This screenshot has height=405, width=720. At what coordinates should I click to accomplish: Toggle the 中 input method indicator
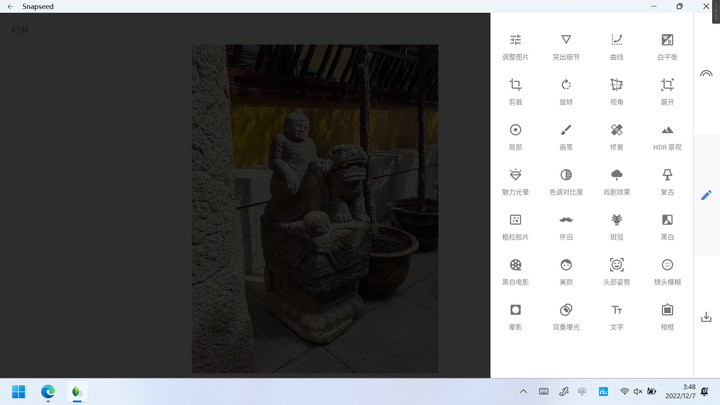click(x=582, y=391)
